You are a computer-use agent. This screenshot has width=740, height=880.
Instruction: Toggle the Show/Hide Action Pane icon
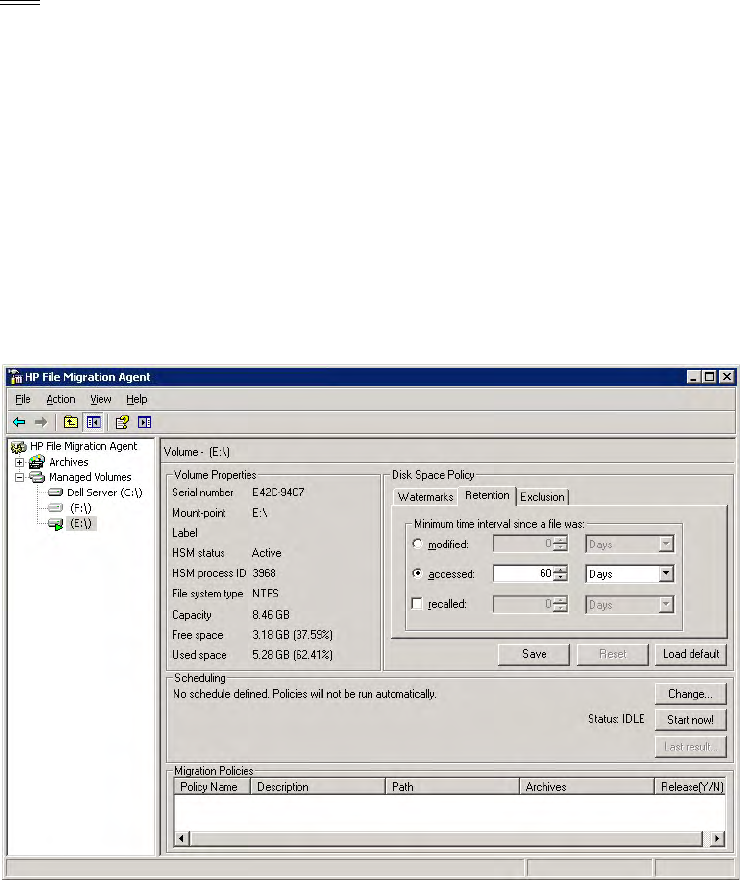pos(145,422)
